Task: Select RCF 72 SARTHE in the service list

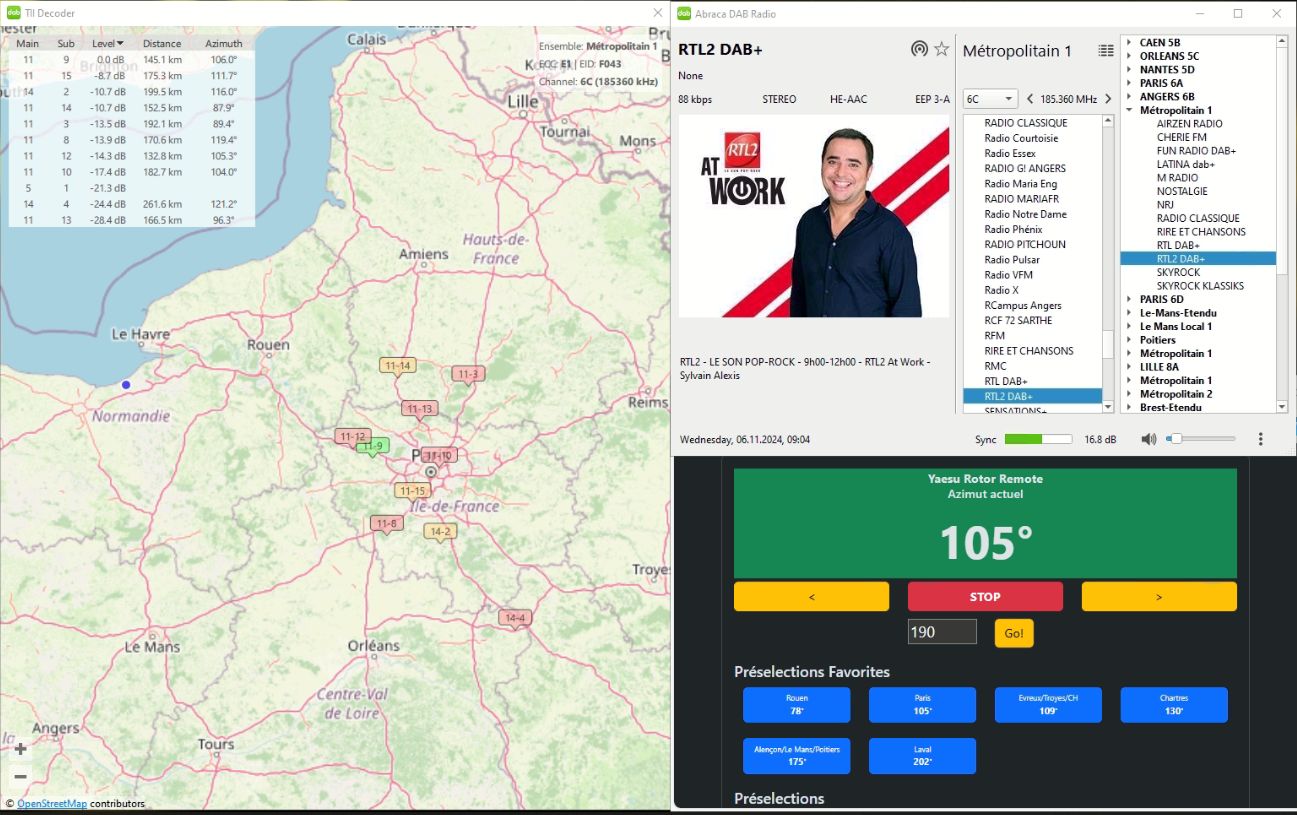Action: click(x=1018, y=321)
